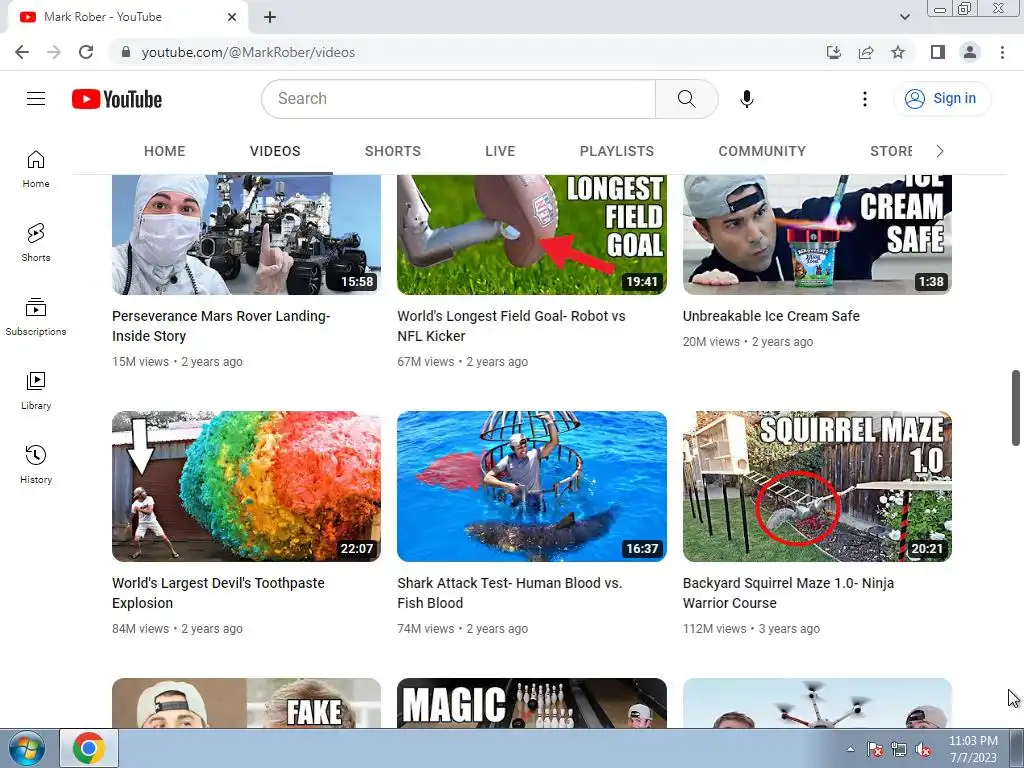Viewport: 1024px width, 768px height.
Task: Open the hamburger guide menu
Action: click(36, 99)
